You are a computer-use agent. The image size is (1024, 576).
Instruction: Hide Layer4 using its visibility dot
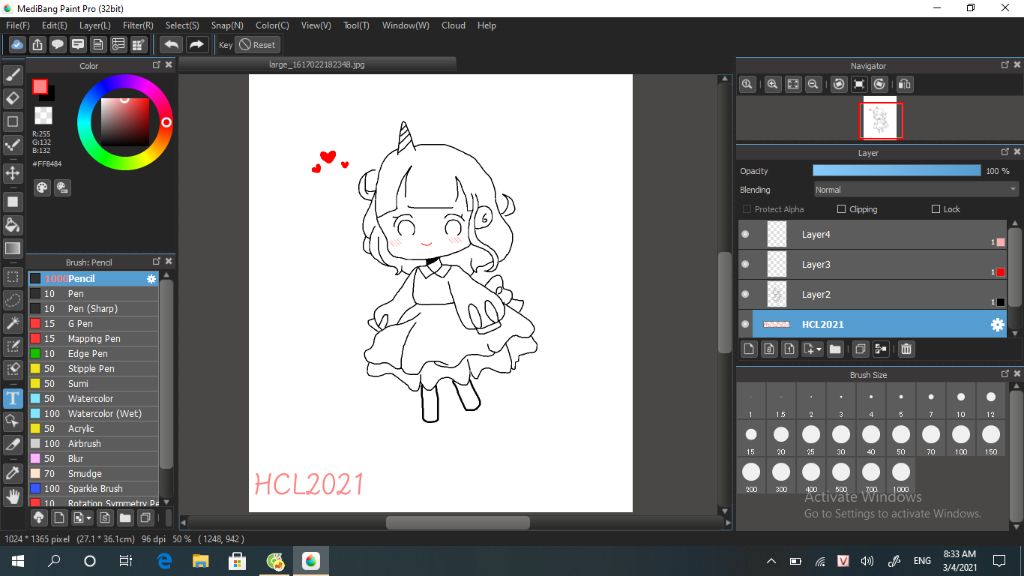tap(745, 234)
